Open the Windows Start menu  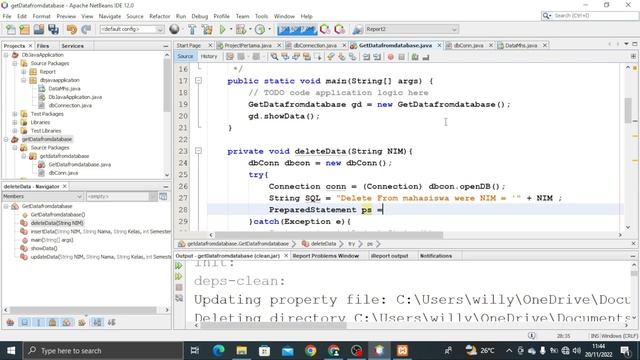coord(11,351)
